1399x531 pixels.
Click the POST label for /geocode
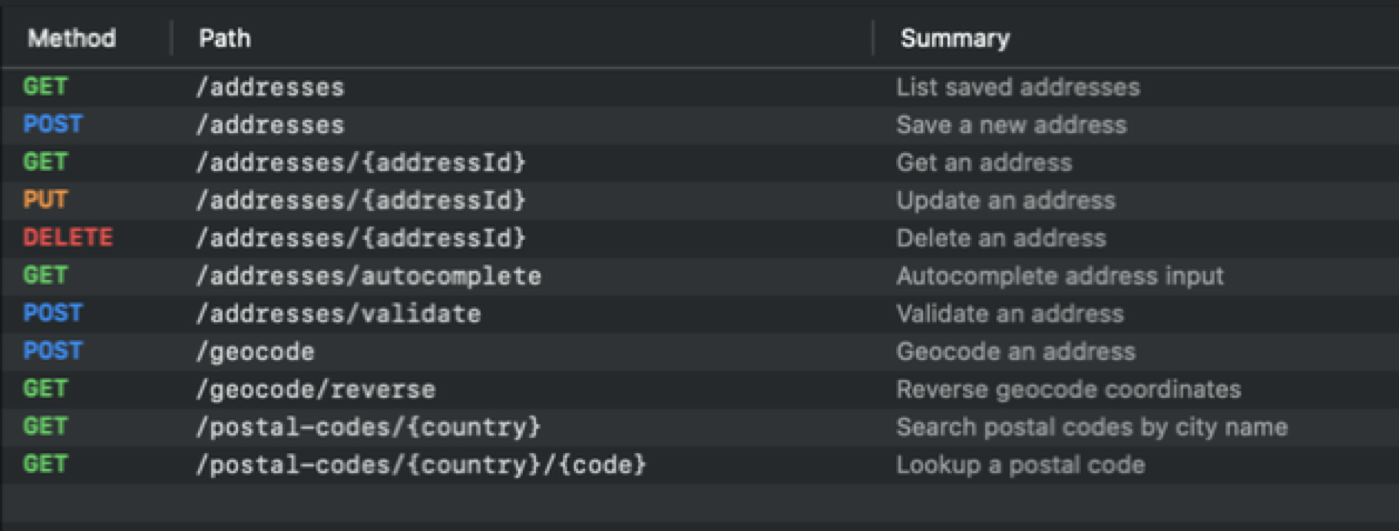[52, 352]
